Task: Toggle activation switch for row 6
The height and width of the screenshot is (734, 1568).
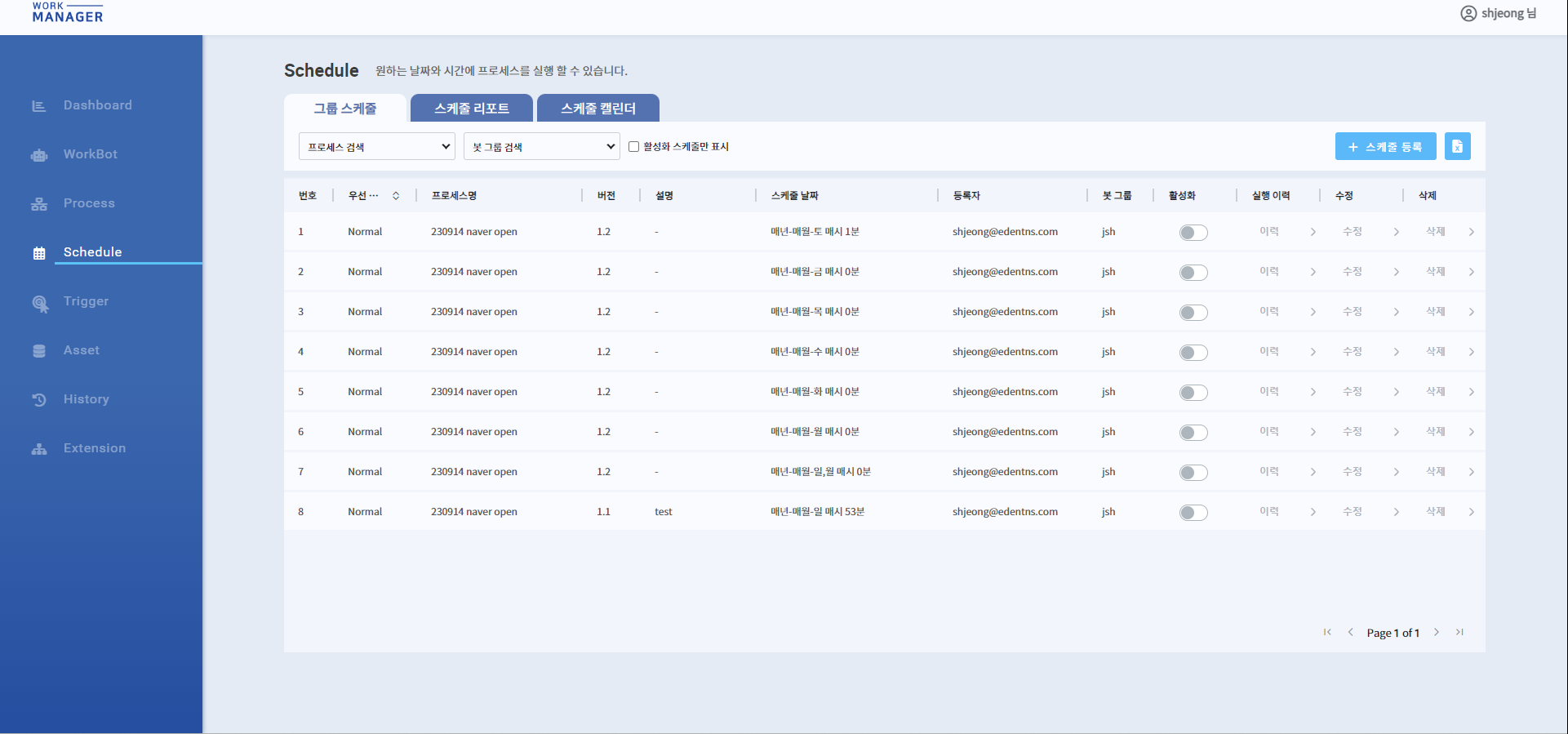Action: [x=1193, y=433]
